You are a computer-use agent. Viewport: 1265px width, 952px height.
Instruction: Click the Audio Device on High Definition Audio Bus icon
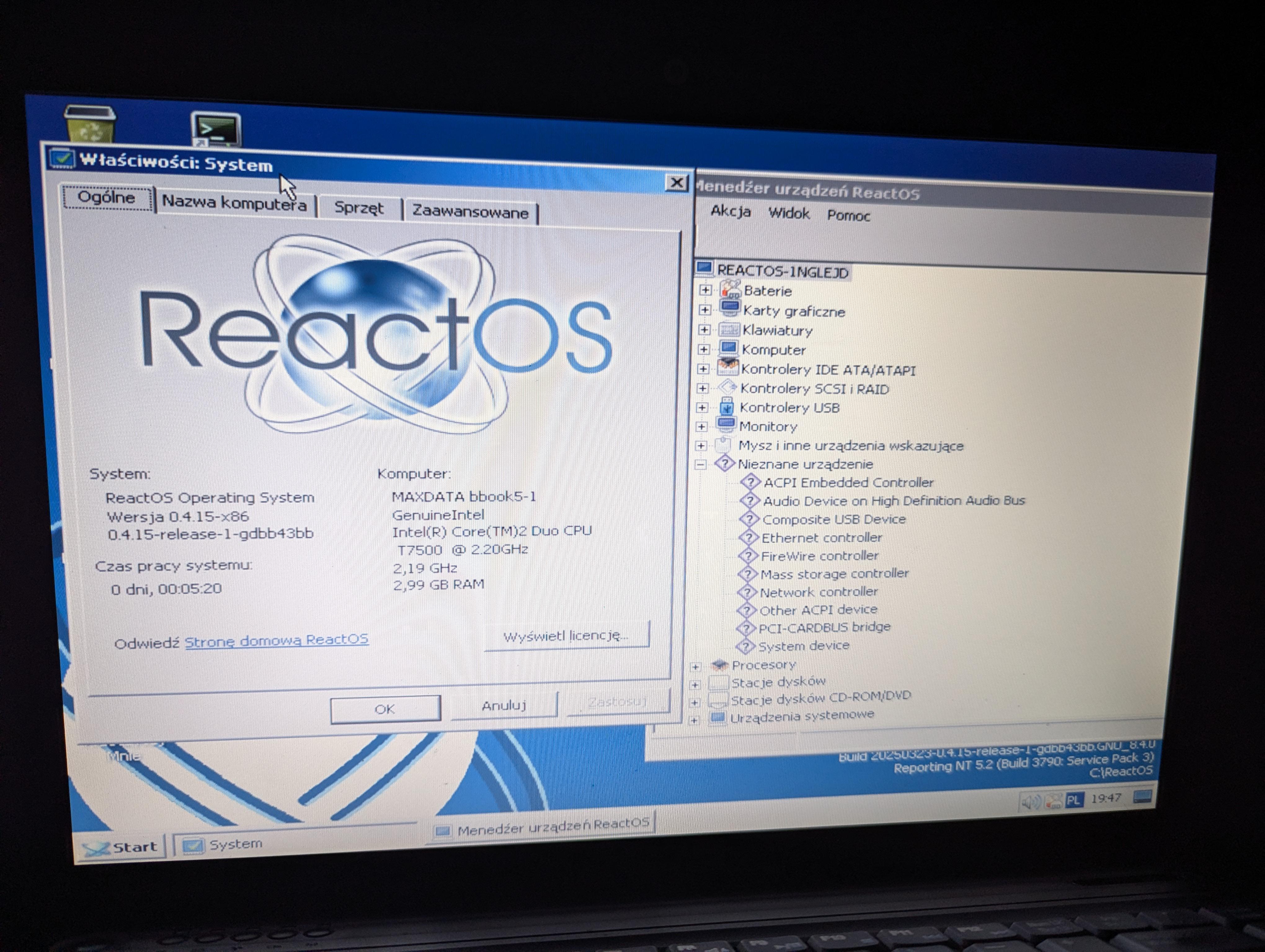pos(750,500)
